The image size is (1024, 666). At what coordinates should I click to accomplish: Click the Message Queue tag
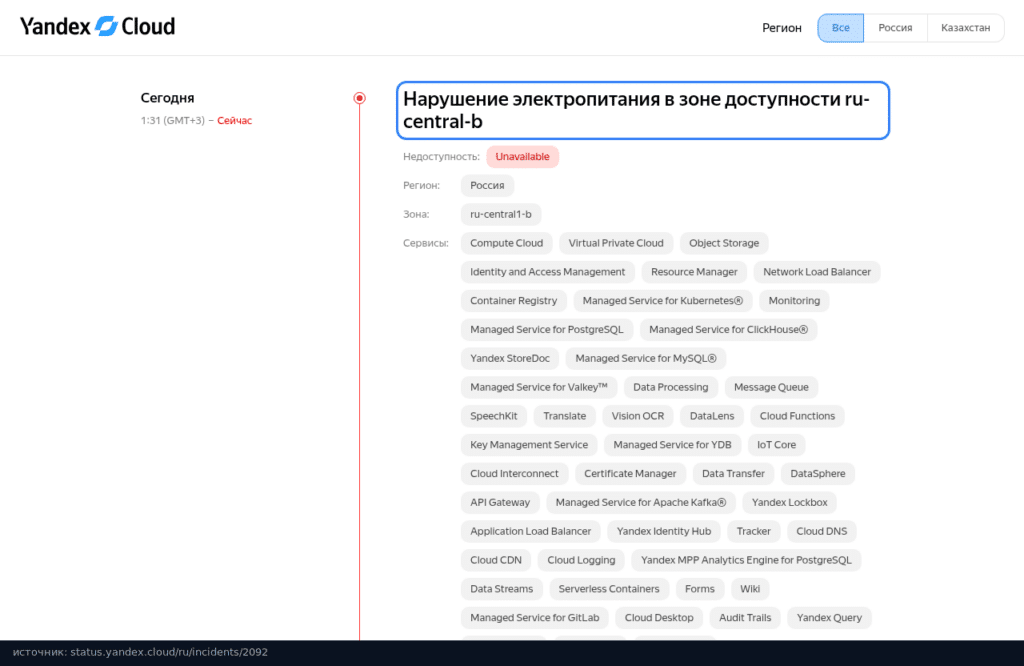point(771,387)
